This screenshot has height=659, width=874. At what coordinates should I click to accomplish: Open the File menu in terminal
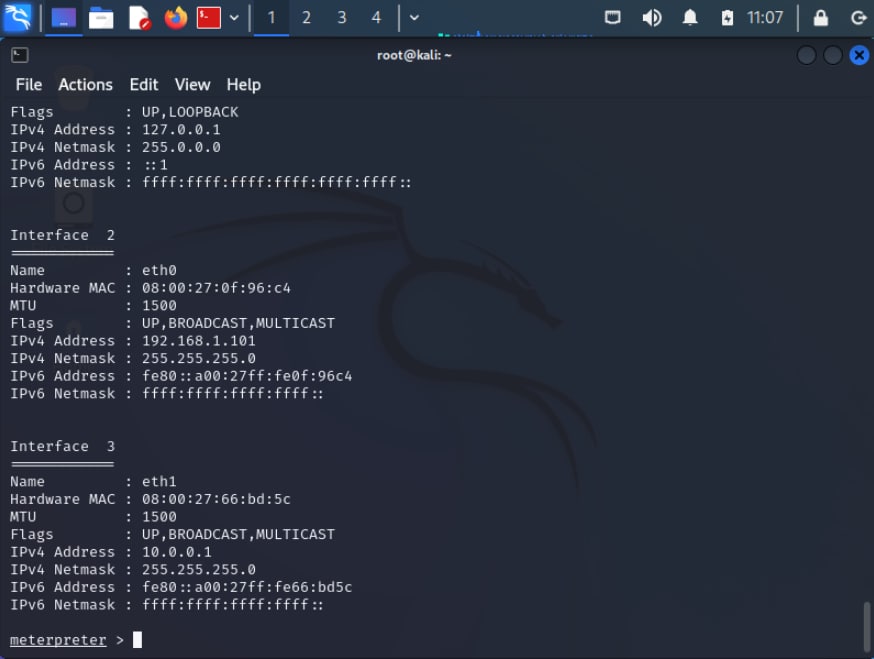click(x=29, y=85)
